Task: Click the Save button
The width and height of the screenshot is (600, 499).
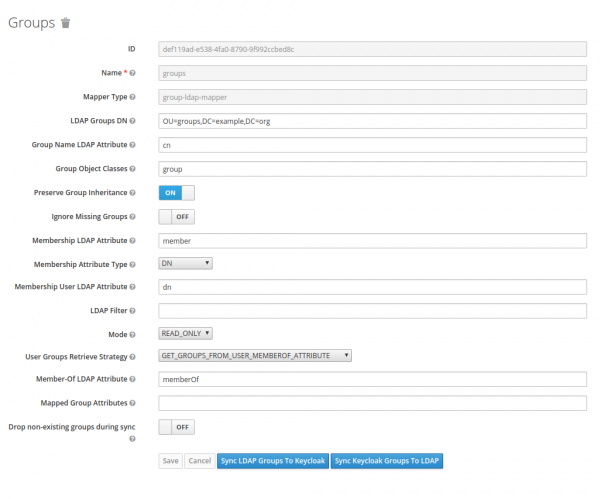Action: click(x=171, y=461)
